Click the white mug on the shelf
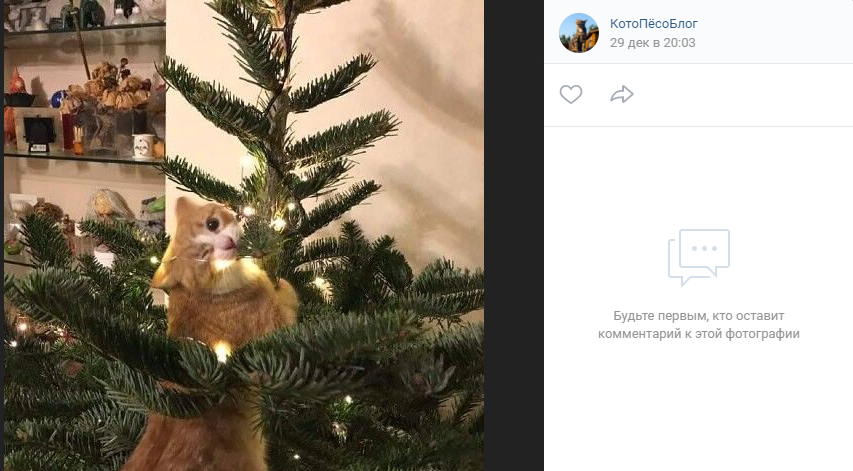The image size is (853, 471). pyautogui.click(x=142, y=146)
